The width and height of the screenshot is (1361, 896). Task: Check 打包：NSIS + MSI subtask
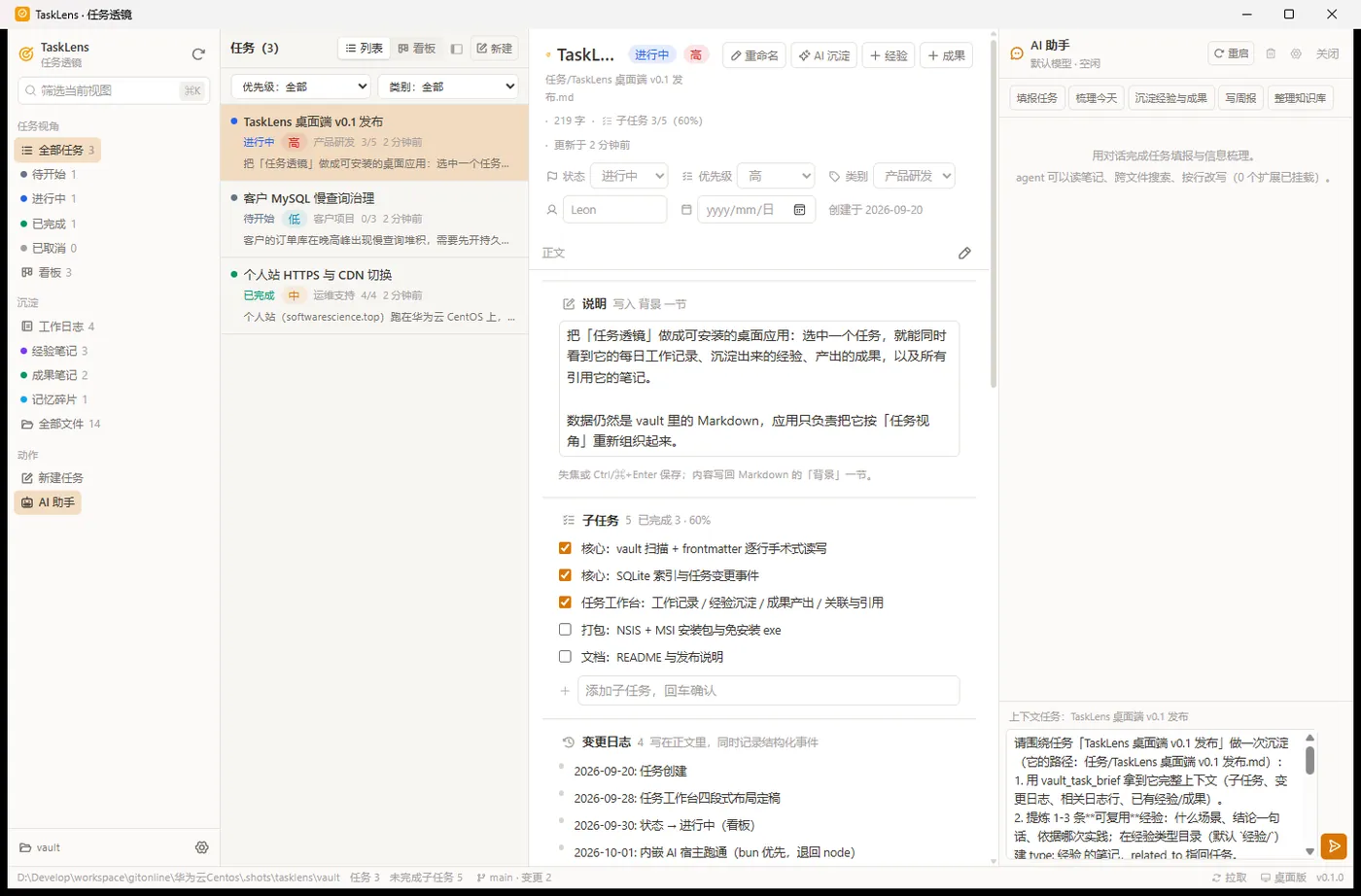(565, 630)
